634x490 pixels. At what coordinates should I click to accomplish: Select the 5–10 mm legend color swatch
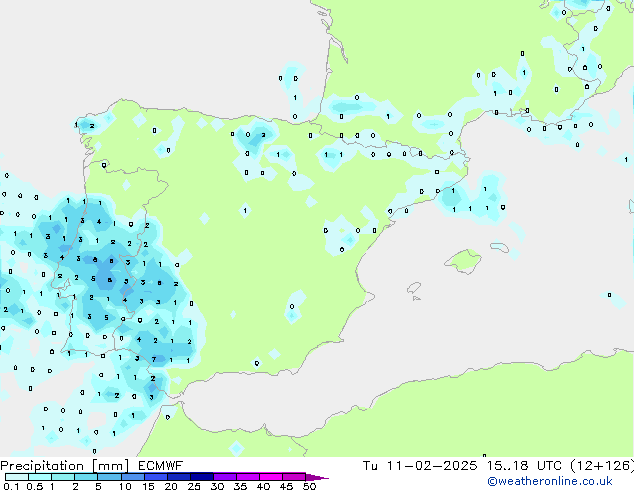109,477
